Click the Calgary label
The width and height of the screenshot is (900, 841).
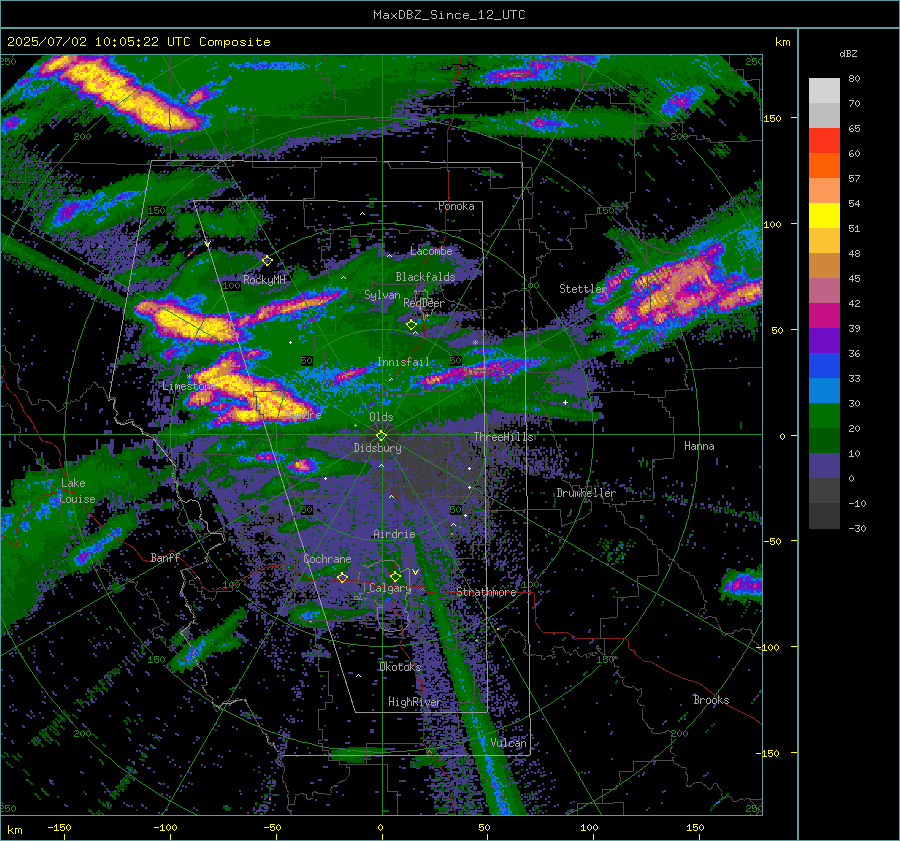tap(390, 588)
